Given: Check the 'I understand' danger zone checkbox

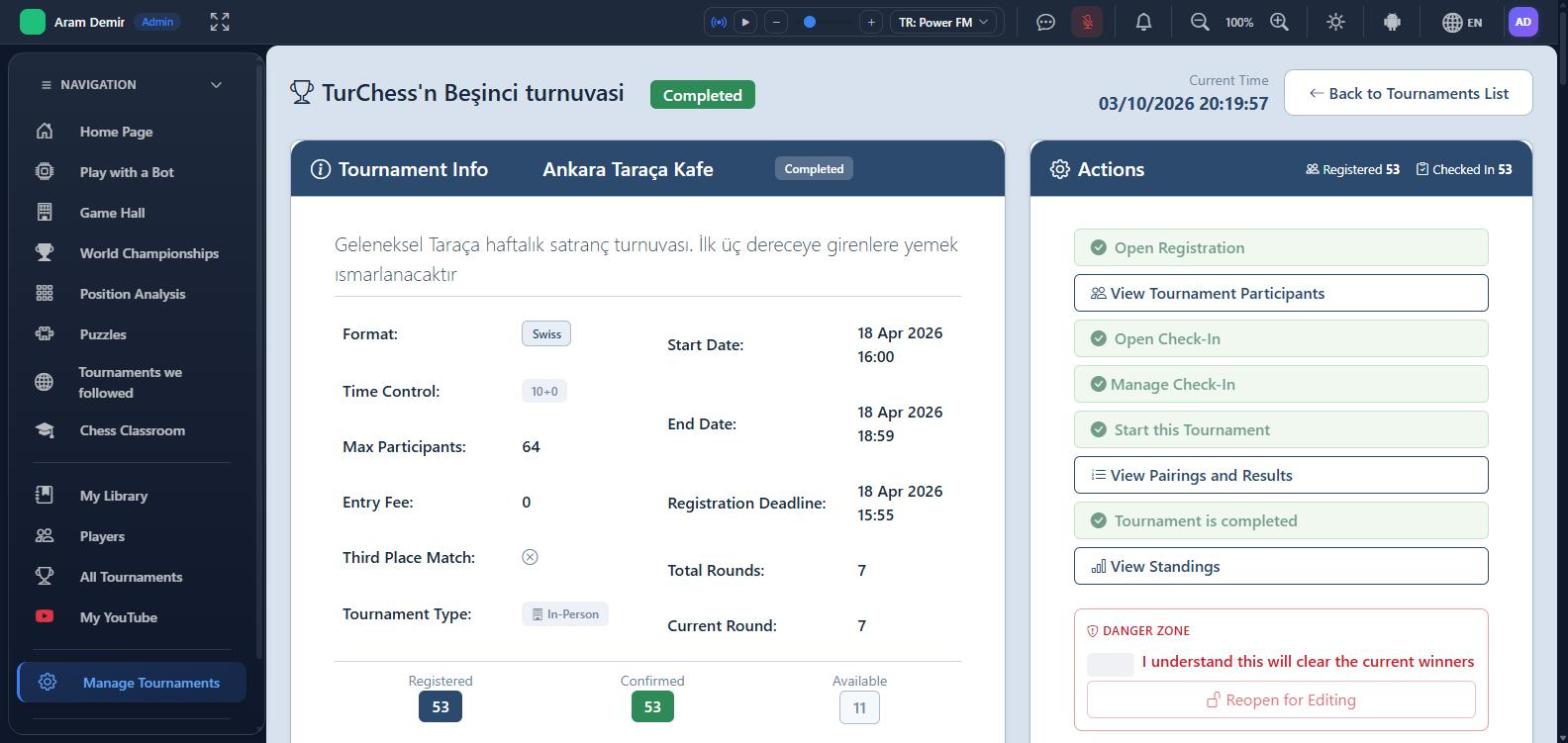Looking at the screenshot, I should click(x=1110, y=664).
